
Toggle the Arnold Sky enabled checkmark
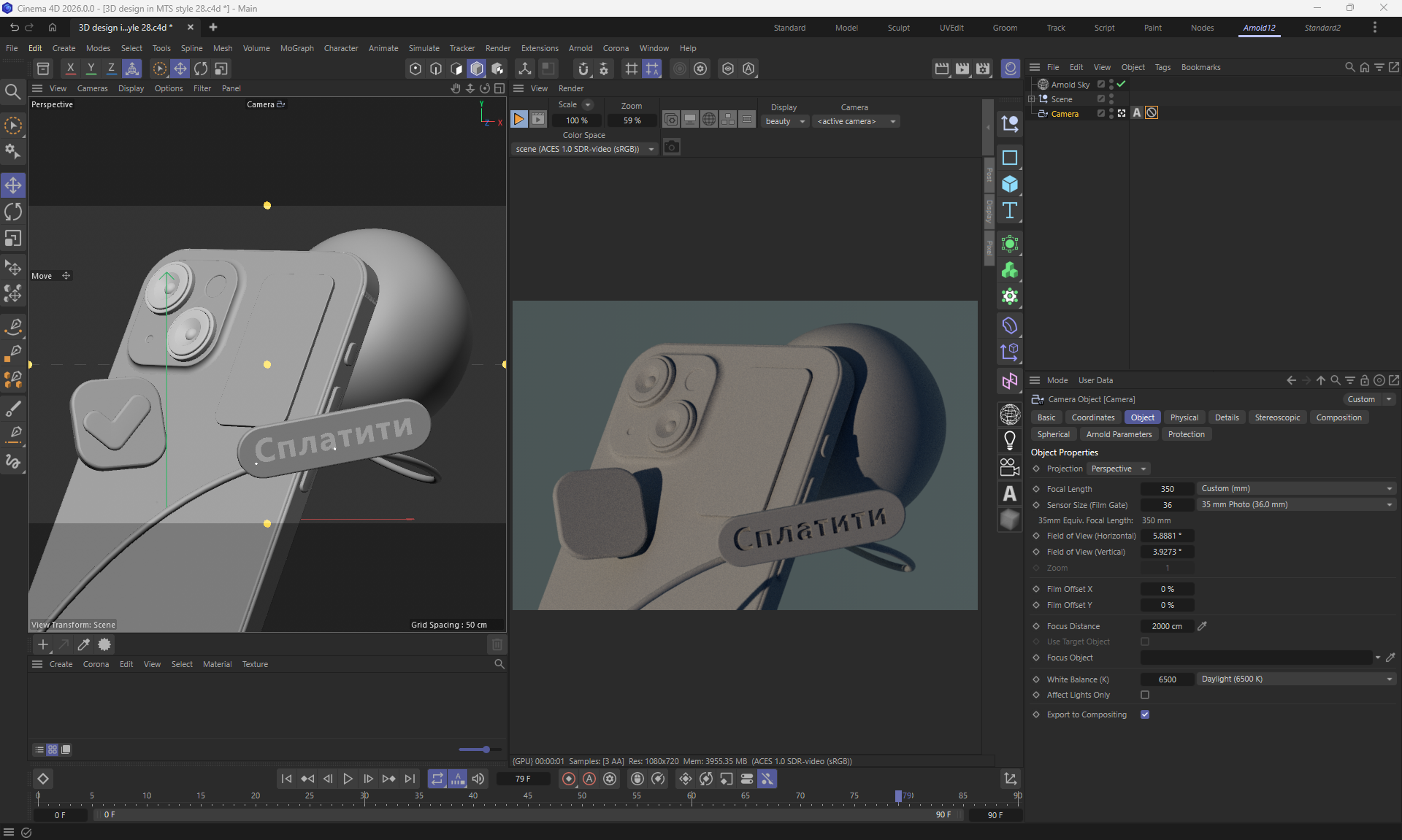click(x=1122, y=84)
